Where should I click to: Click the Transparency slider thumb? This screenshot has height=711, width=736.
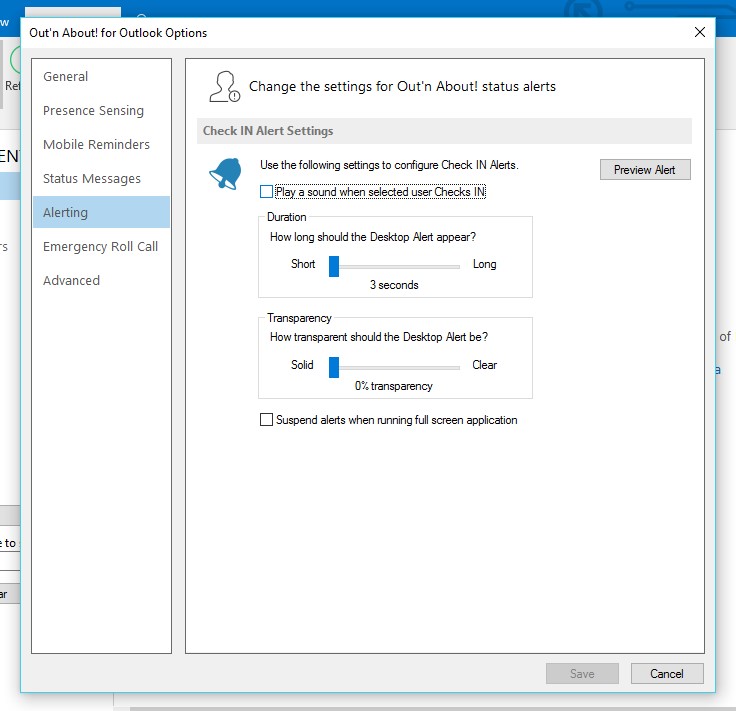click(334, 367)
